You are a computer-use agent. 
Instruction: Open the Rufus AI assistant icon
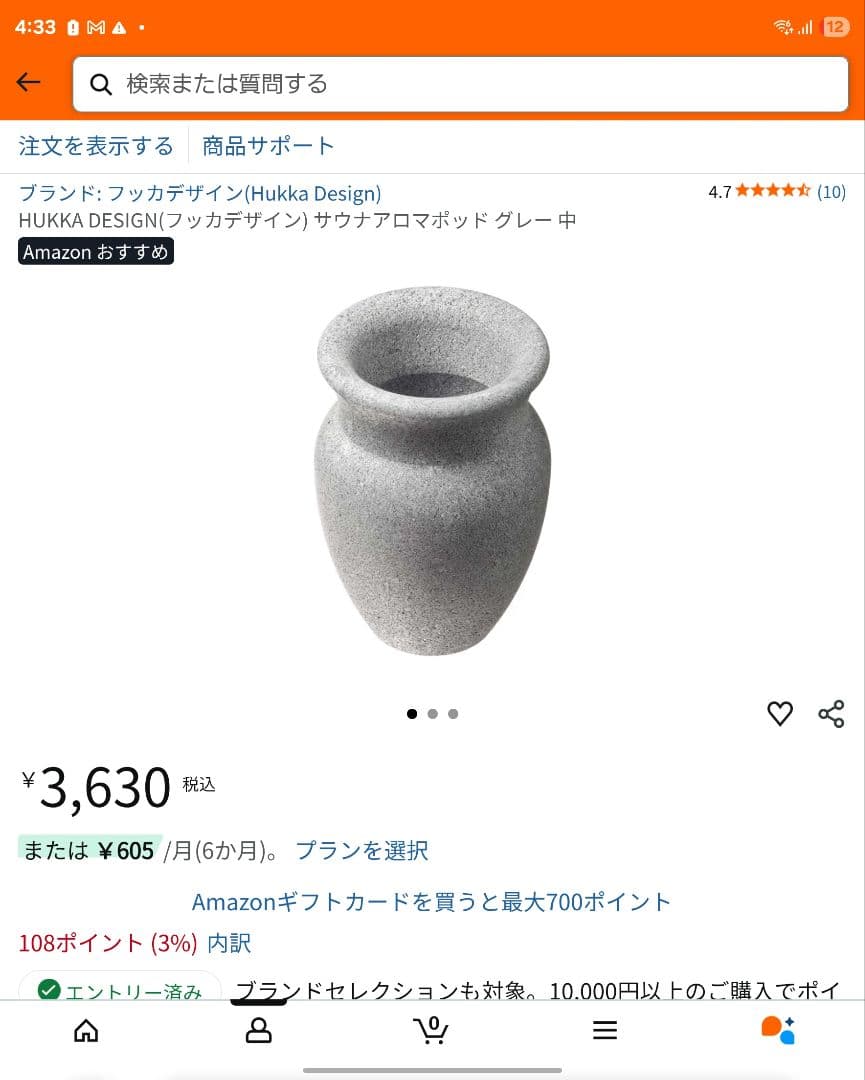[x=777, y=1029]
